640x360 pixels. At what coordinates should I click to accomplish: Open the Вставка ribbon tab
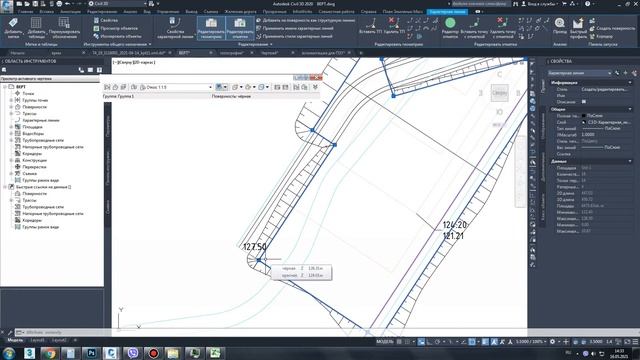[x=47, y=11]
